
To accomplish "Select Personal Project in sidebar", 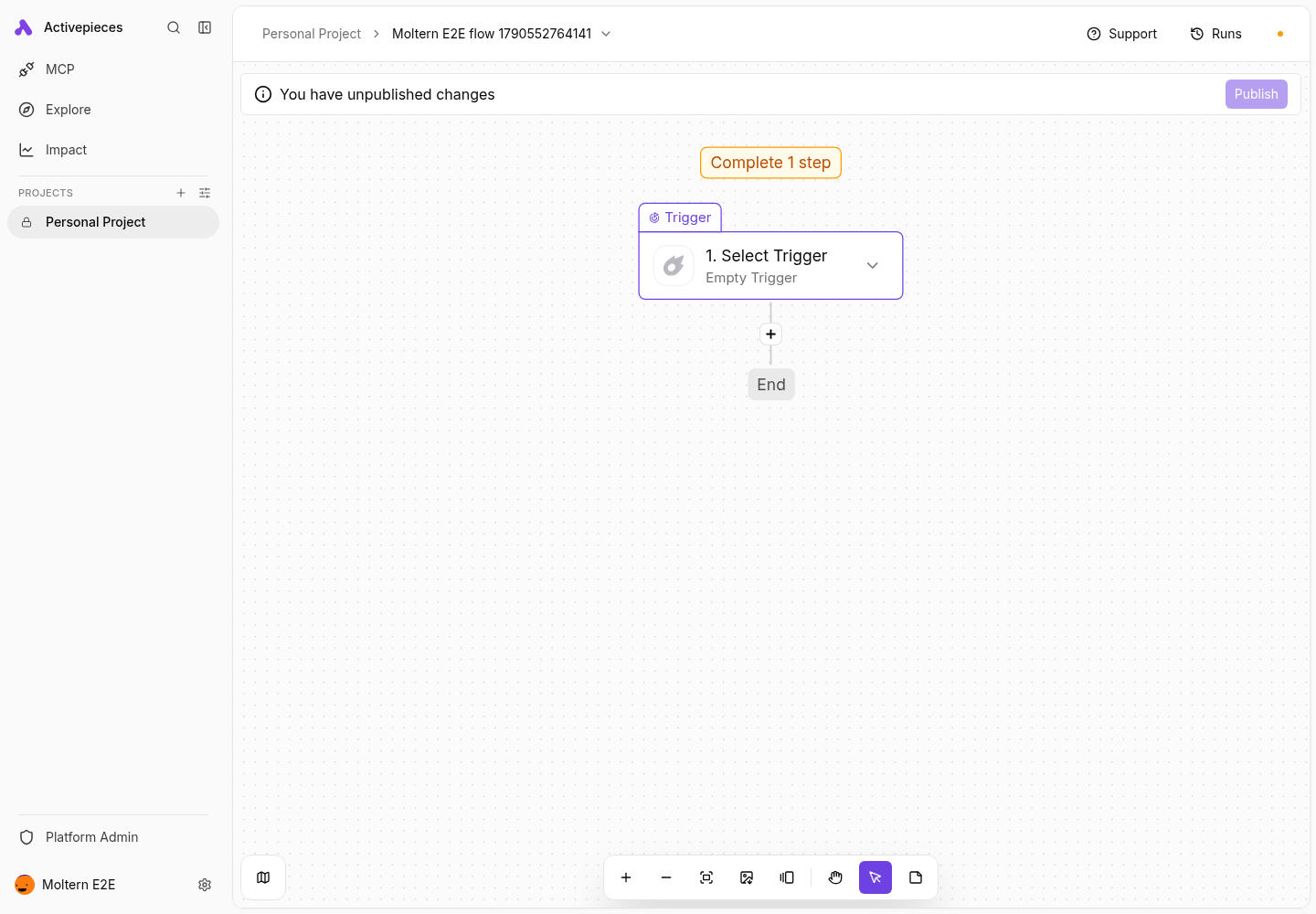I will [x=113, y=222].
